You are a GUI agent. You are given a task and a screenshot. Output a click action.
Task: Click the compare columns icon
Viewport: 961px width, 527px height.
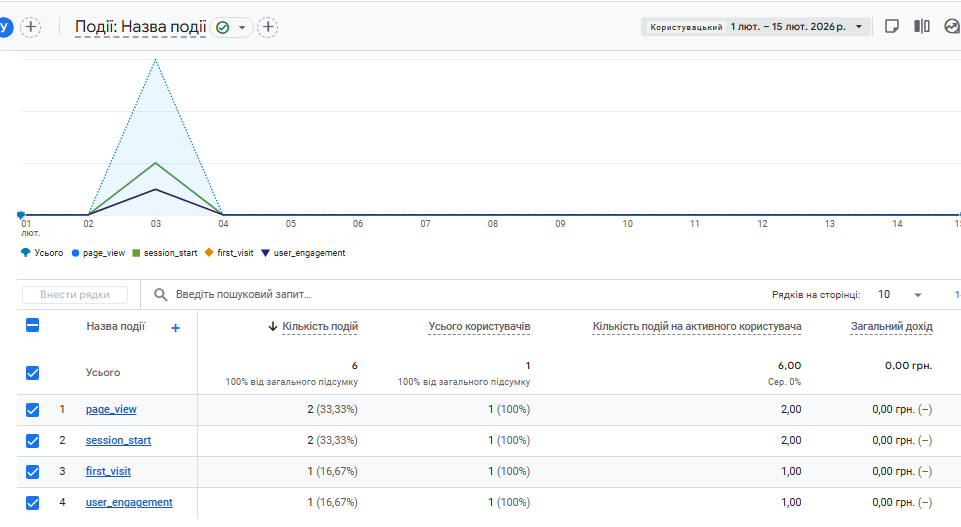922,27
